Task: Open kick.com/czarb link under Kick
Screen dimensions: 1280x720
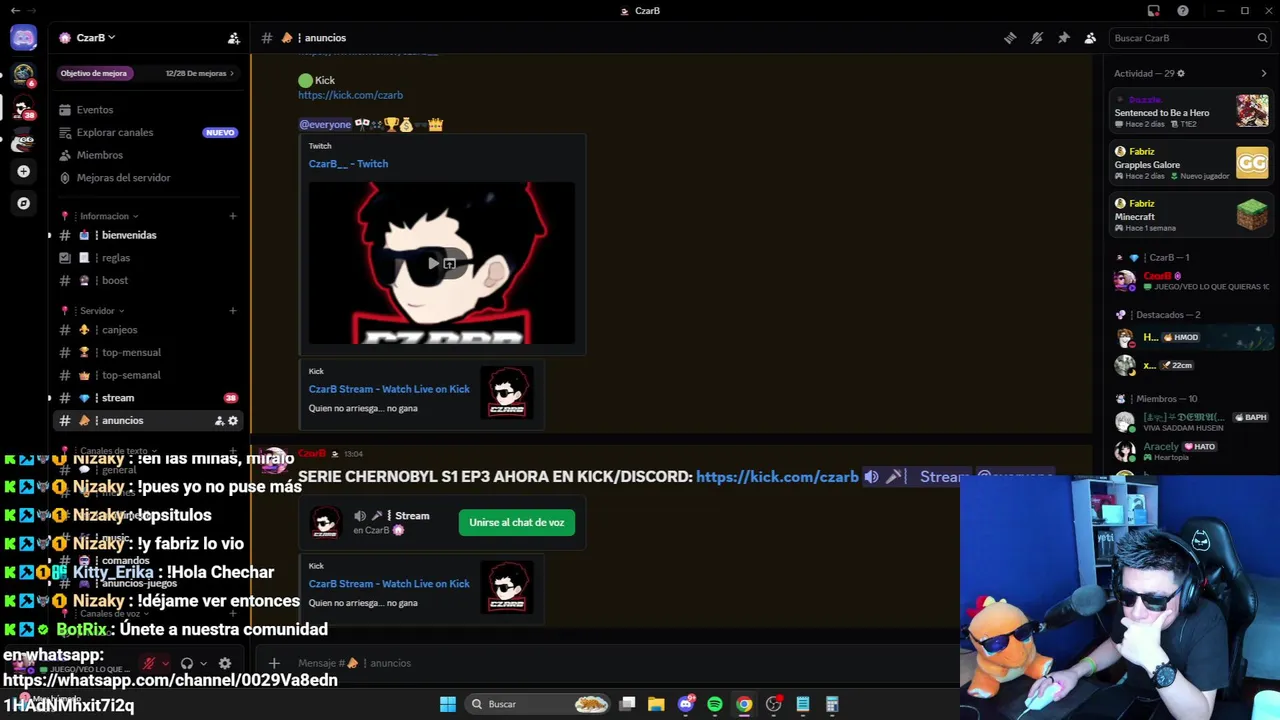Action: point(350,95)
